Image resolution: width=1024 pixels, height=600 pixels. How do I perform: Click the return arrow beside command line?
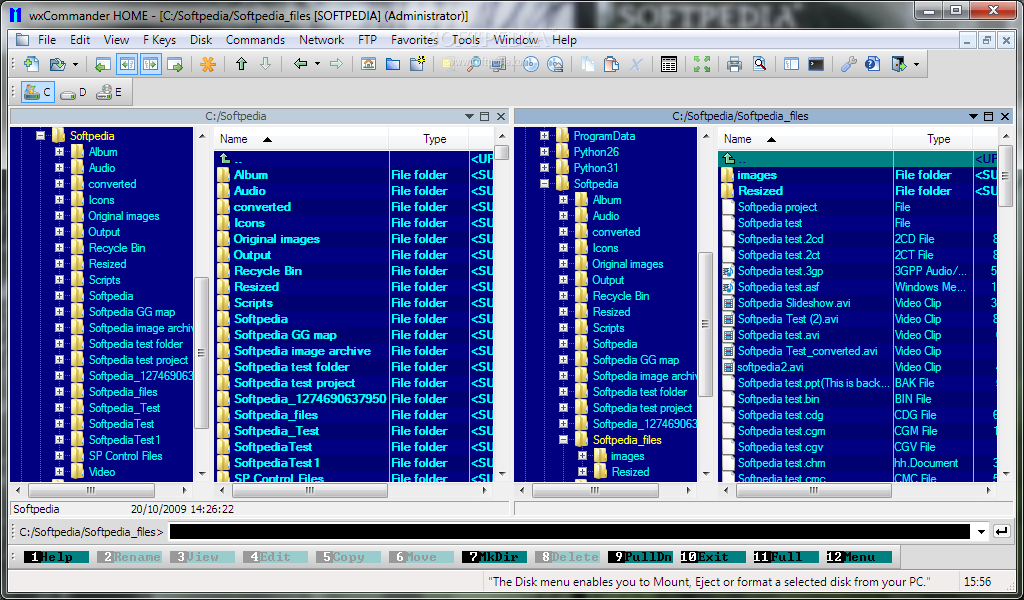1000,532
